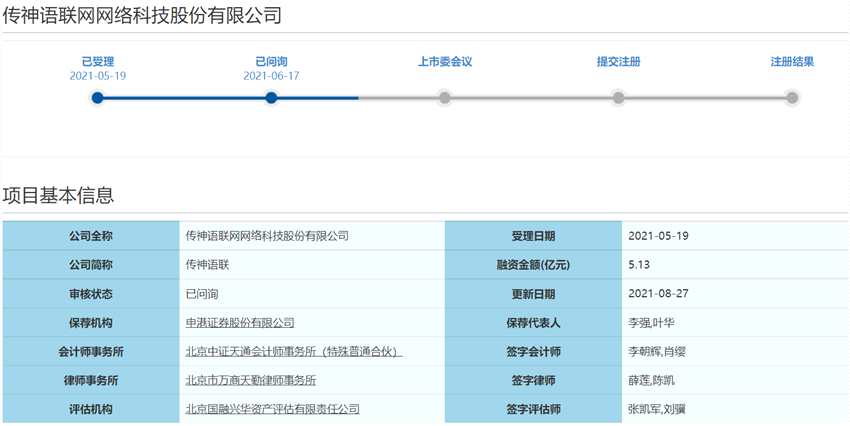Click the 公司全称 header cell

pyautogui.click(x=91, y=236)
